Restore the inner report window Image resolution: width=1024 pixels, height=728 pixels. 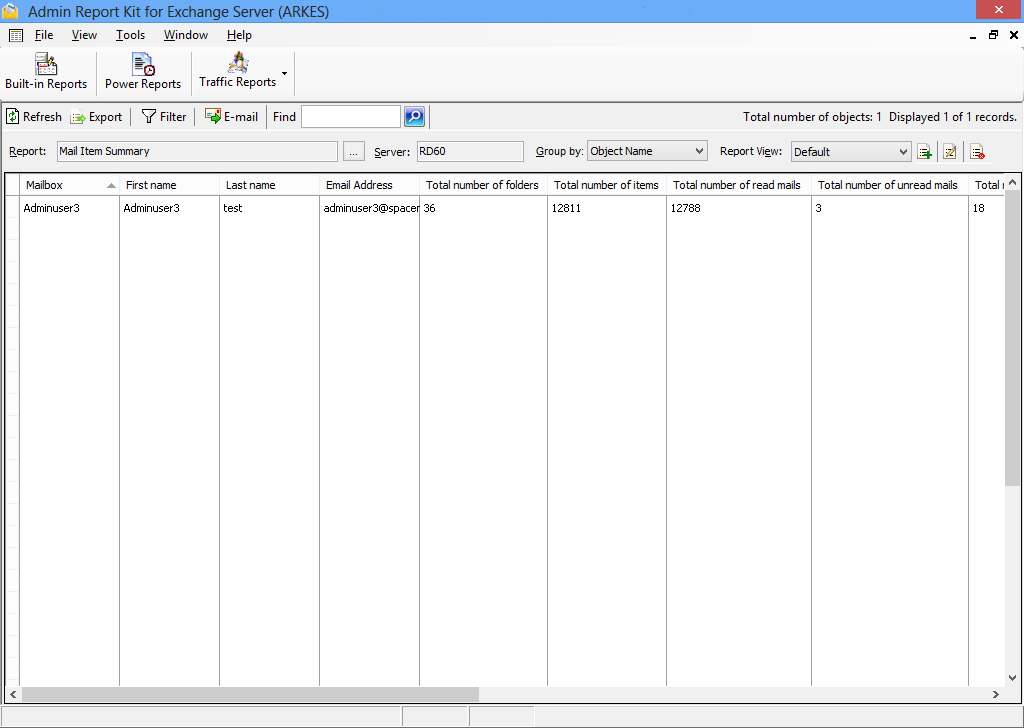tap(993, 35)
